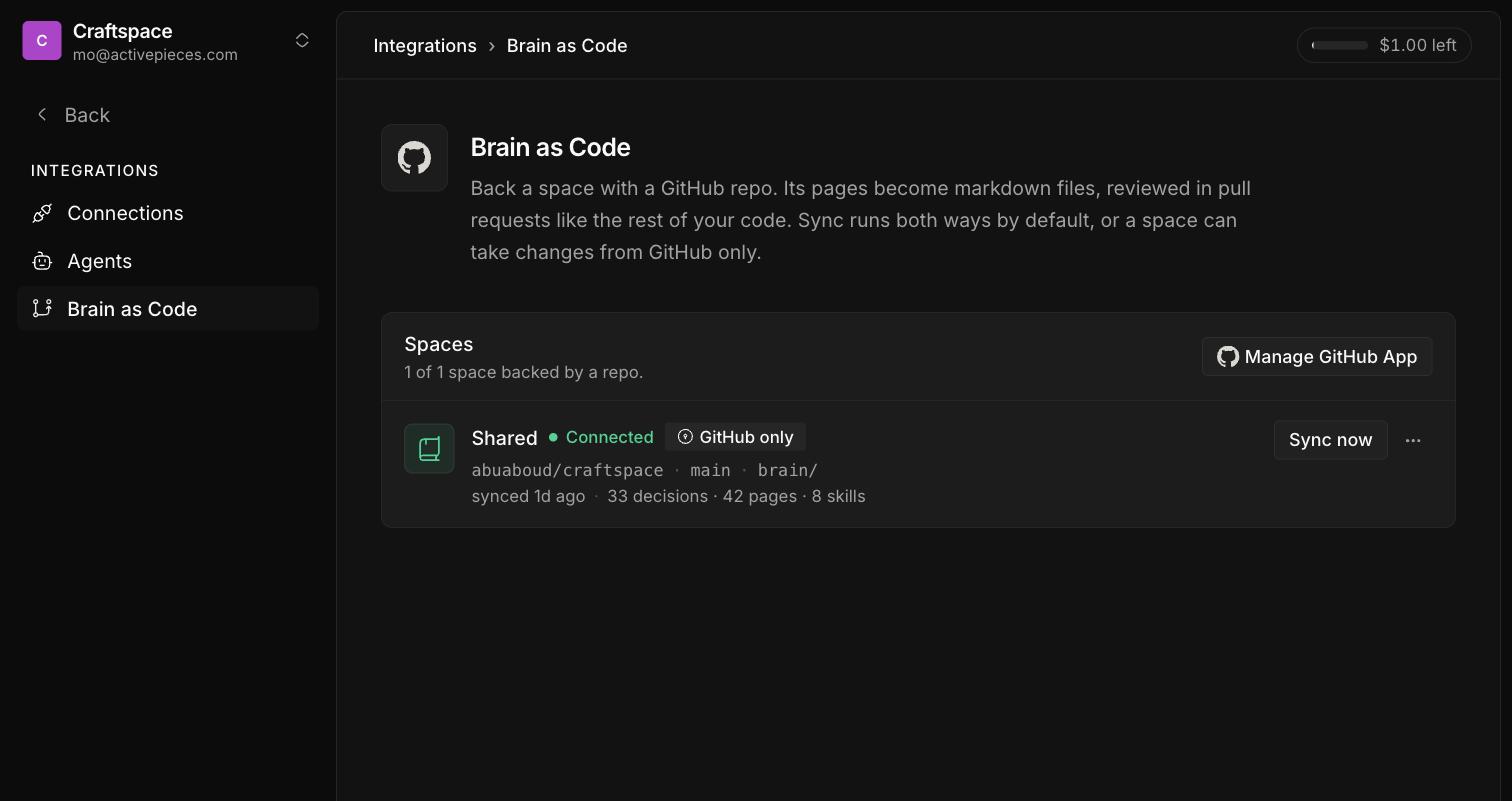Open Connections in the sidebar
Image resolution: width=1512 pixels, height=801 pixels.
point(168,213)
